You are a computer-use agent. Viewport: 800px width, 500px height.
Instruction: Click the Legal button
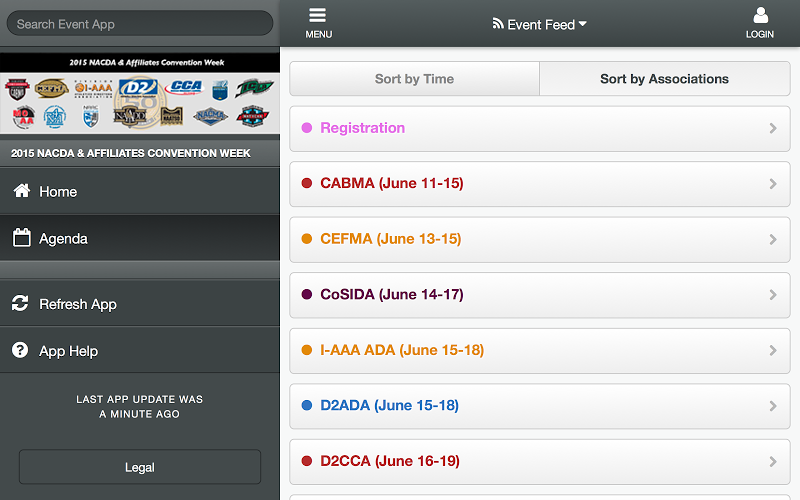(140, 467)
